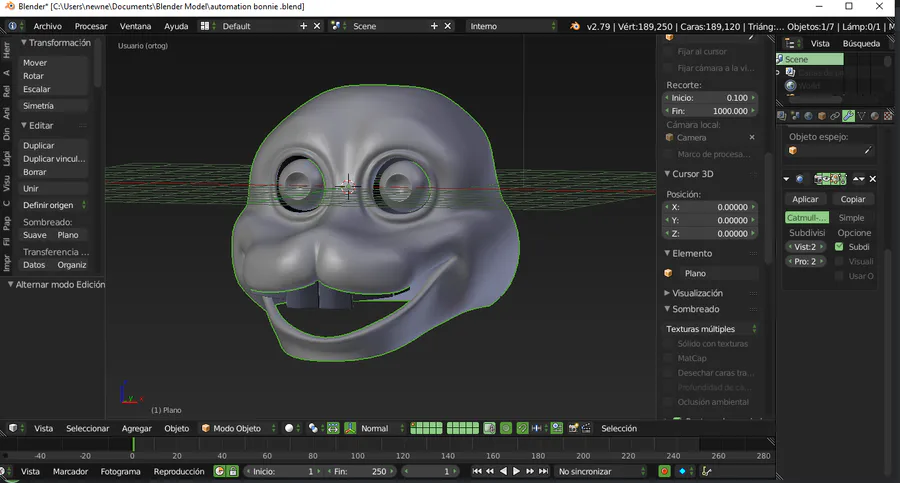The image size is (900, 483).
Task: Click the Suave shading button
Action: [35, 235]
